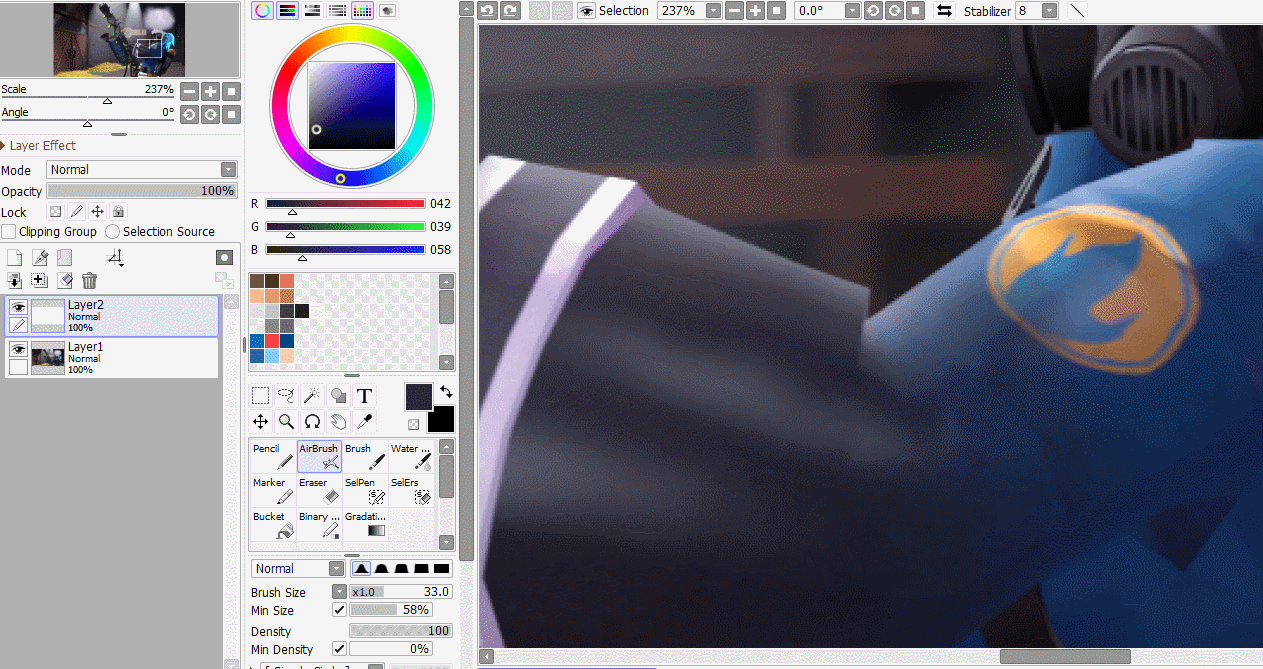Image resolution: width=1263 pixels, height=669 pixels.
Task: Select the Rotate view tool
Action: pyautogui.click(x=312, y=421)
